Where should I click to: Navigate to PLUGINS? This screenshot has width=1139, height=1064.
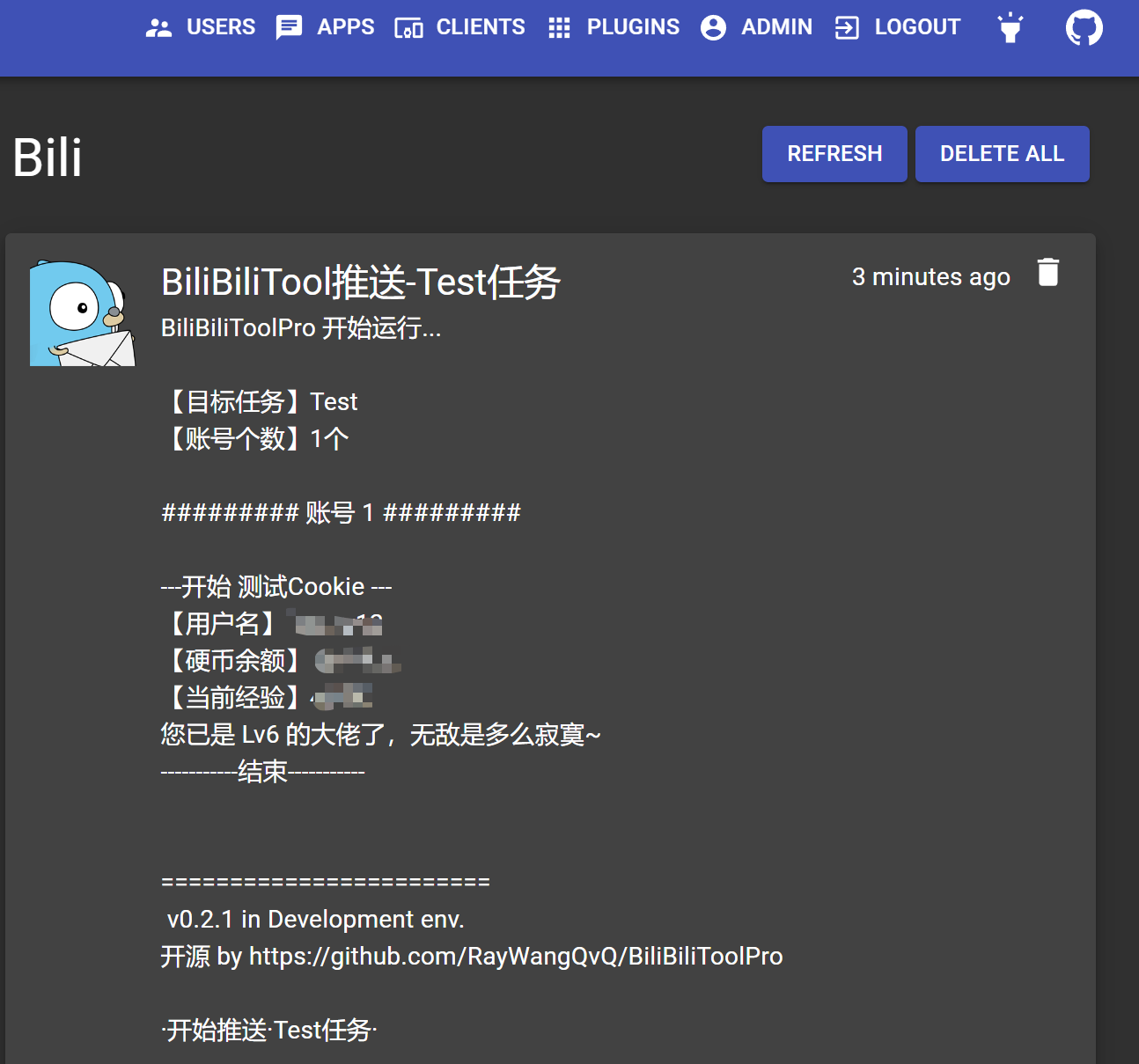click(633, 27)
